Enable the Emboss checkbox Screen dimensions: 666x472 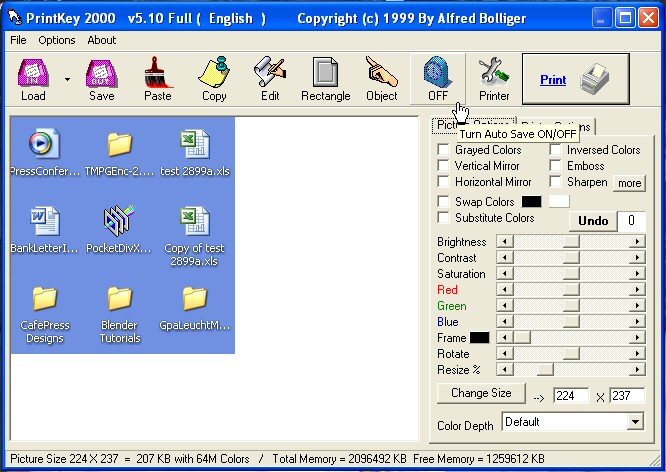click(x=556, y=165)
